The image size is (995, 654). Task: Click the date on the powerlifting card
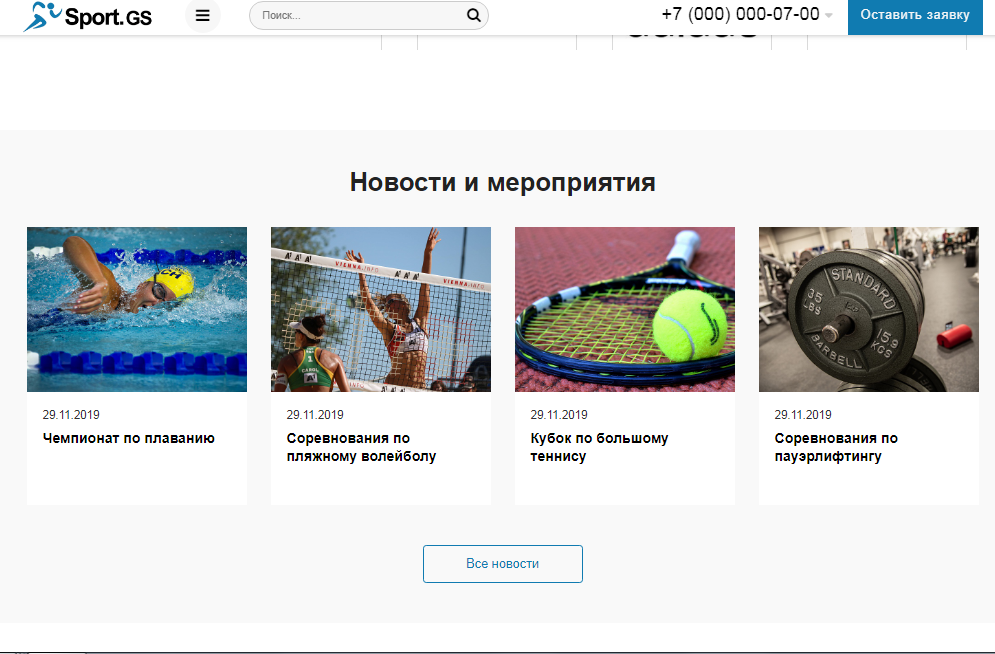tap(803, 414)
